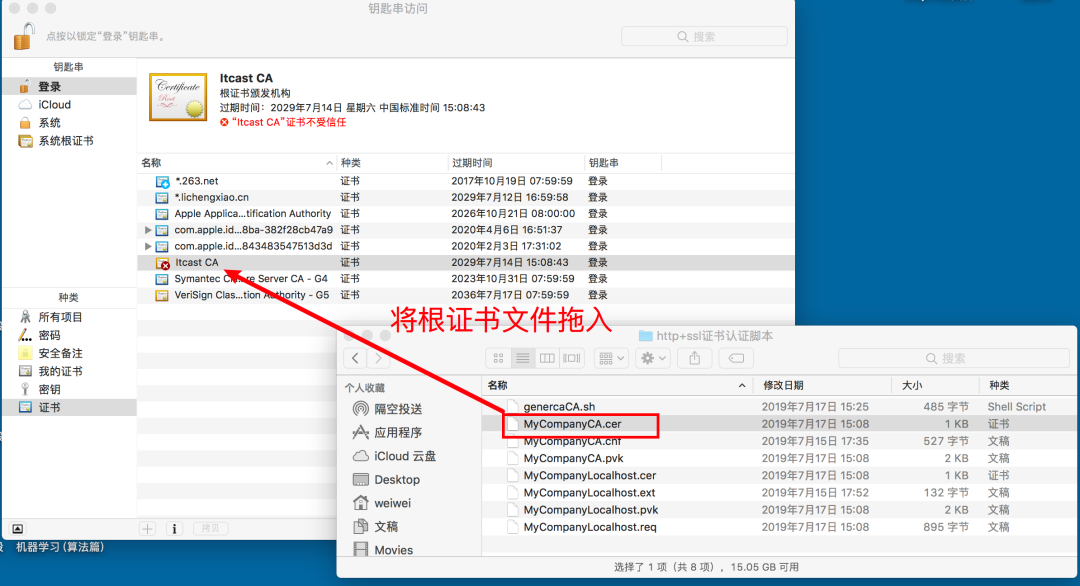Focus the Finder search field
This screenshot has width=1080, height=586.
(x=954, y=358)
